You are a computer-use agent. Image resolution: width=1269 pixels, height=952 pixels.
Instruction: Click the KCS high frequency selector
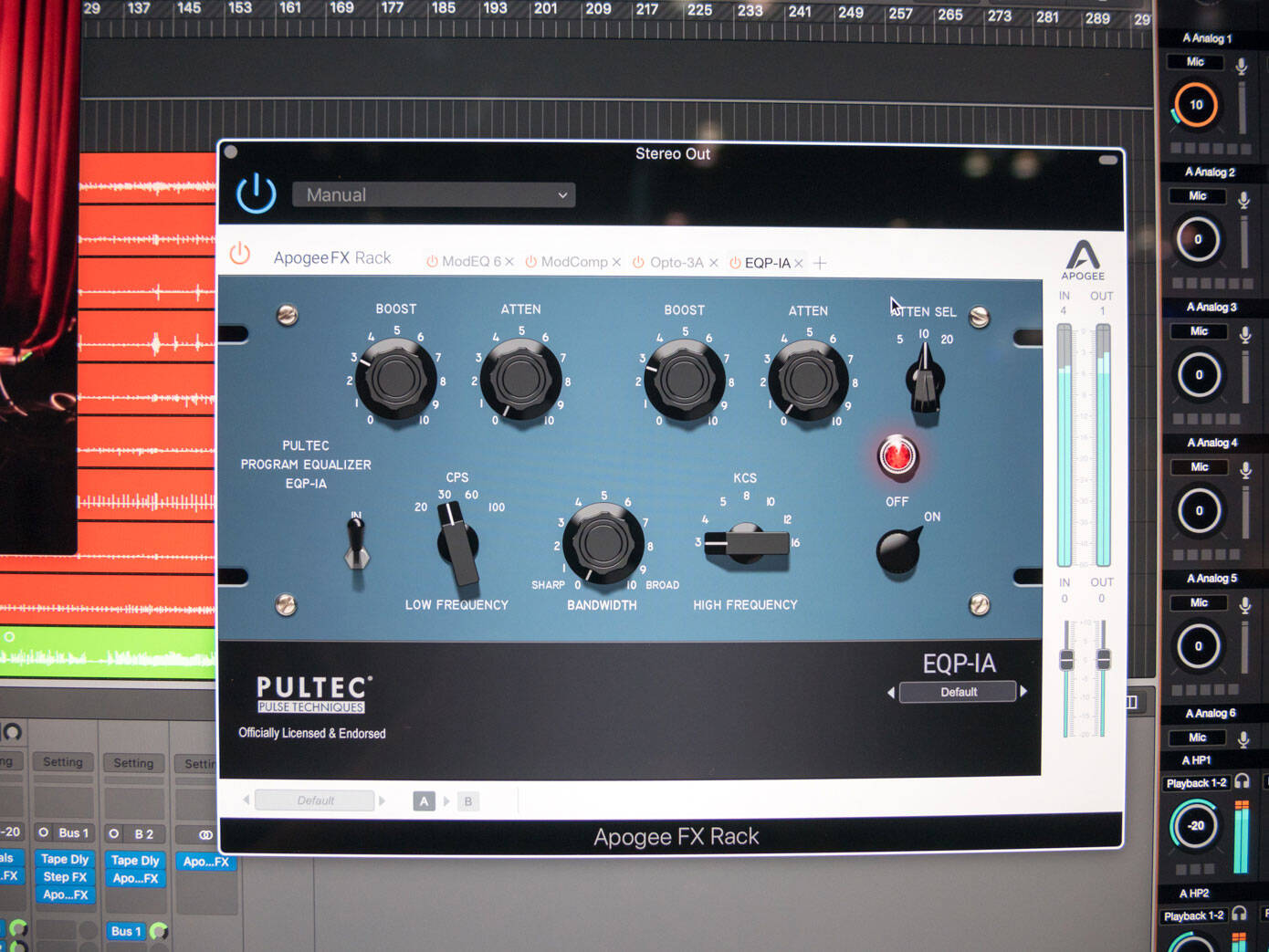[x=747, y=543]
